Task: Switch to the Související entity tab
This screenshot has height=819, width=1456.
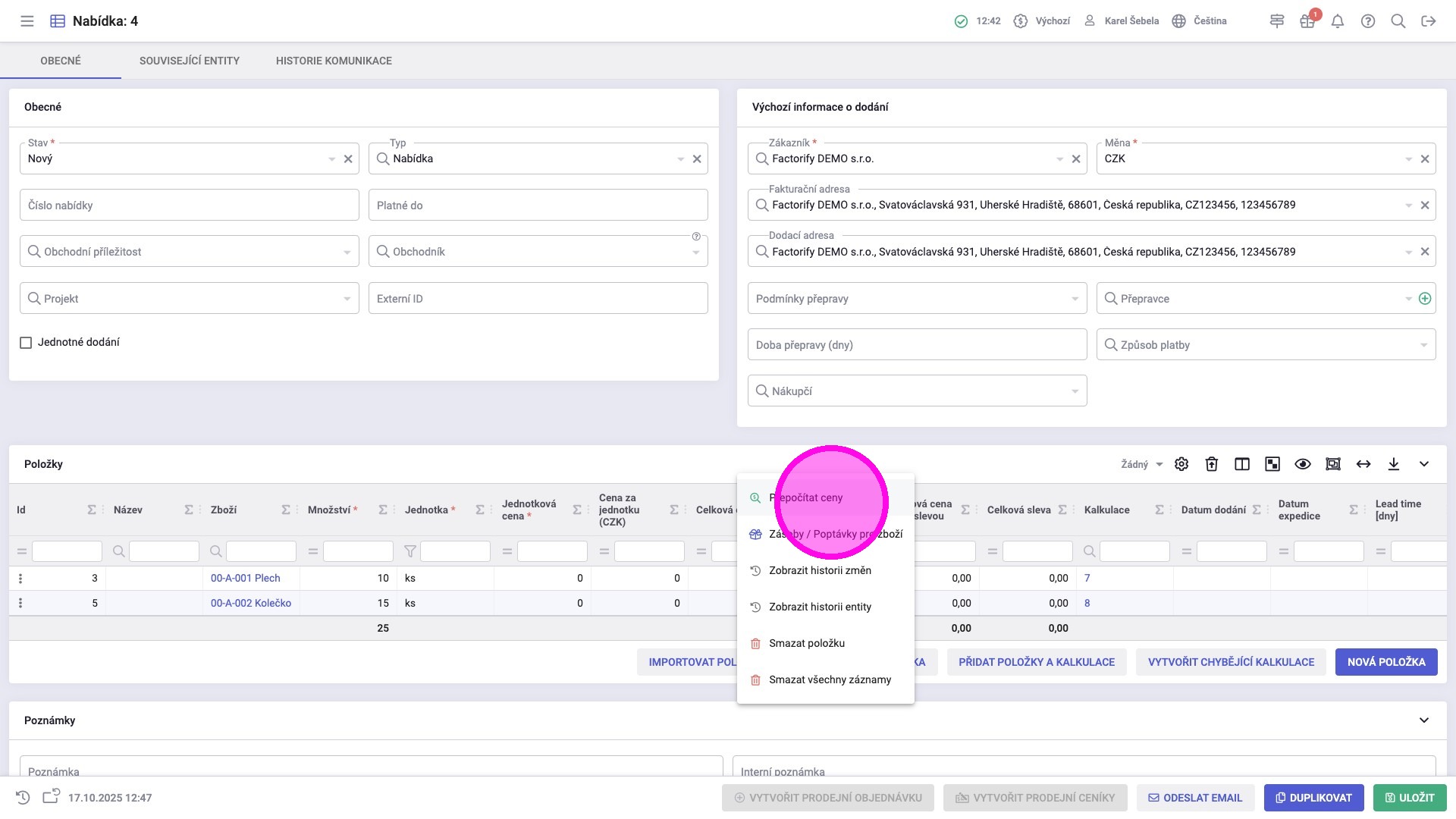Action: [190, 61]
